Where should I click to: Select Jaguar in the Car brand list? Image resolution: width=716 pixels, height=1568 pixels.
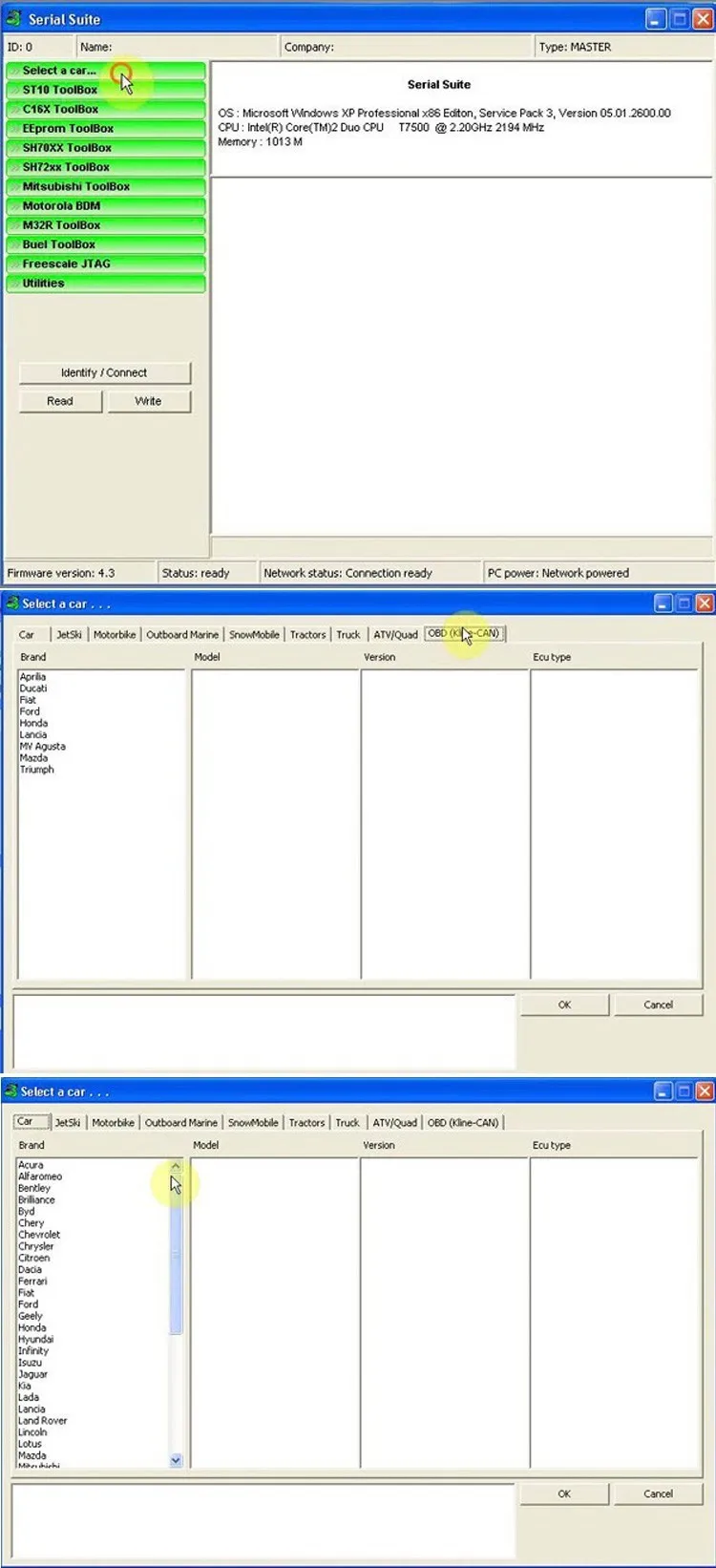coord(32,1374)
